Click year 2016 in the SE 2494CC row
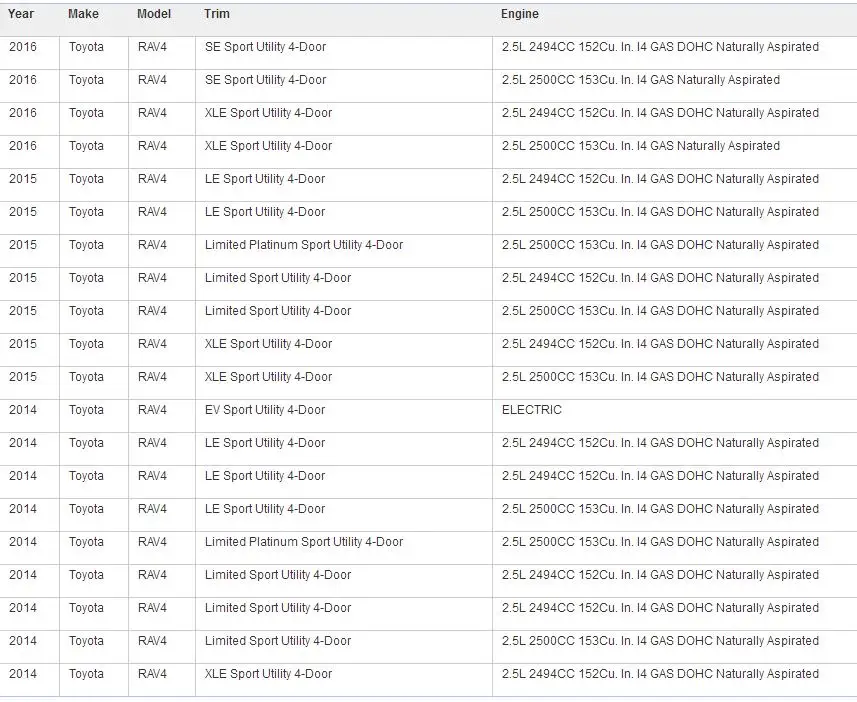The image size is (857, 702). tap(23, 46)
